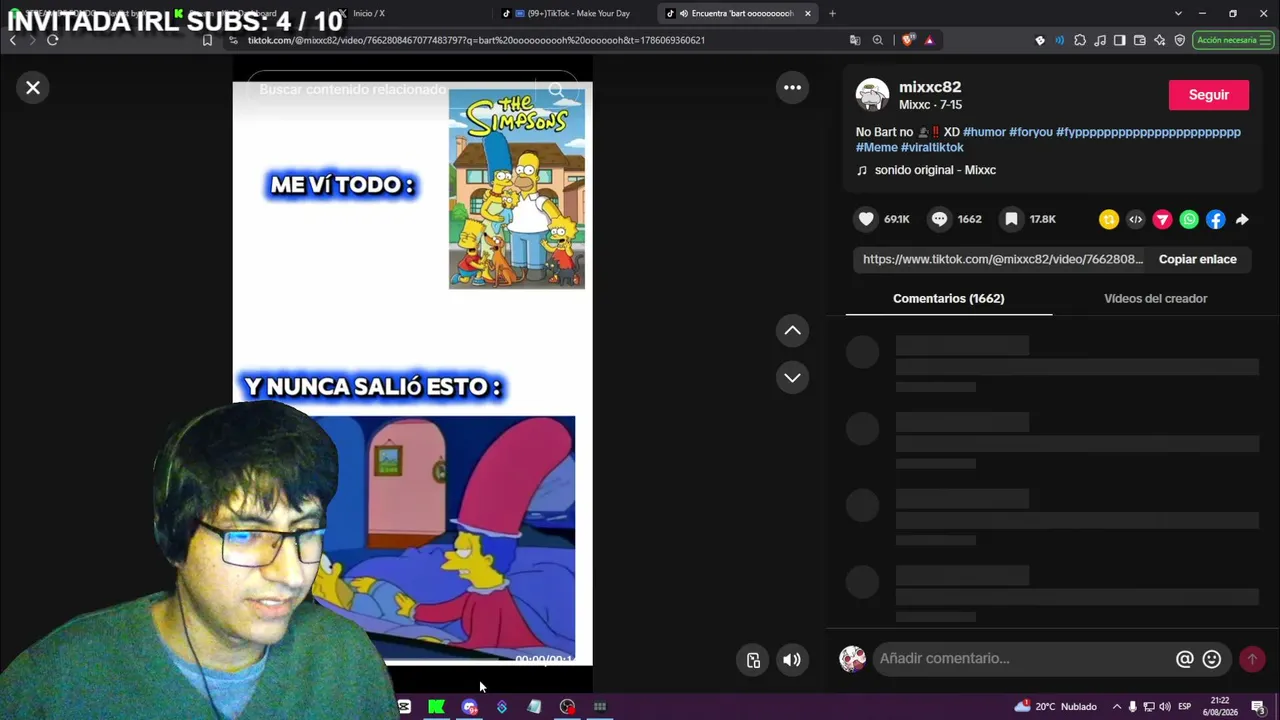Viewport: 1280px width, 720px height.
Task: Like the video with the heart icon
Action: [x=866, y=219]
